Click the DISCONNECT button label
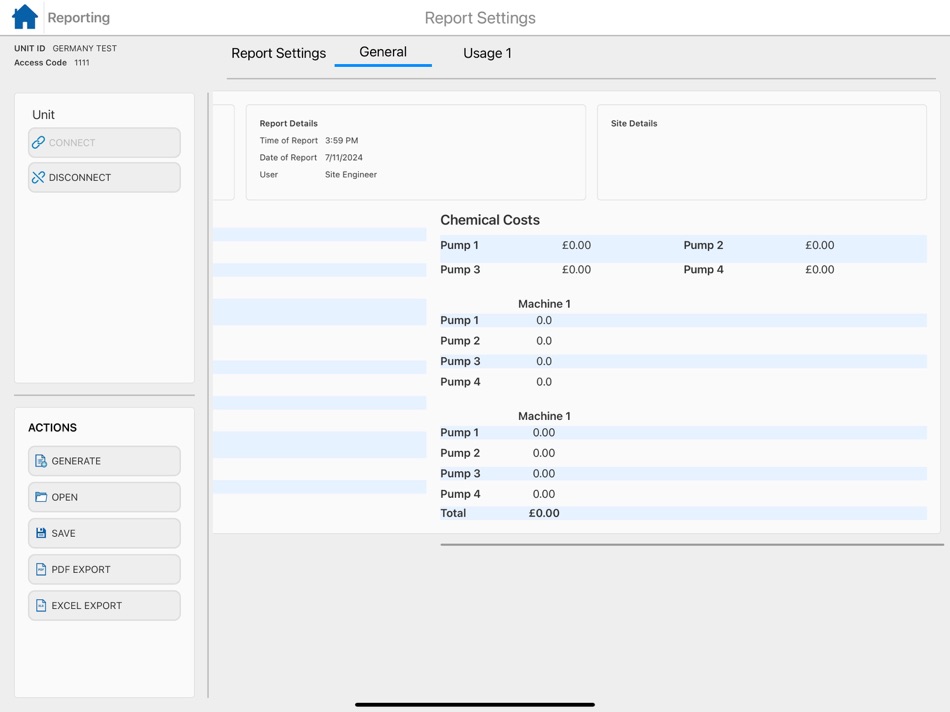This screenshot has height=712, width=950. coord(80,178)
